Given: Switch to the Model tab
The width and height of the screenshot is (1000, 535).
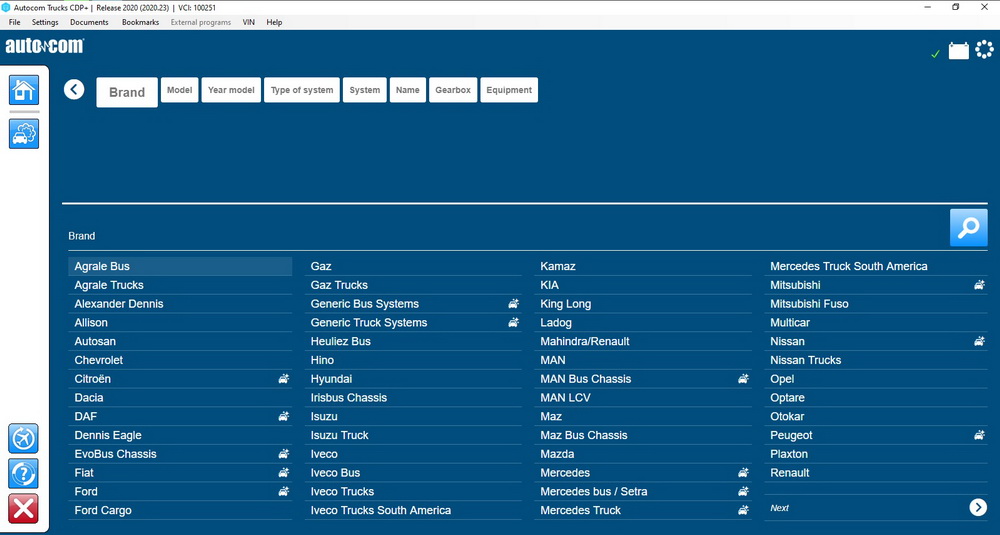Looking at the screenshot, I should click(179, 90).
